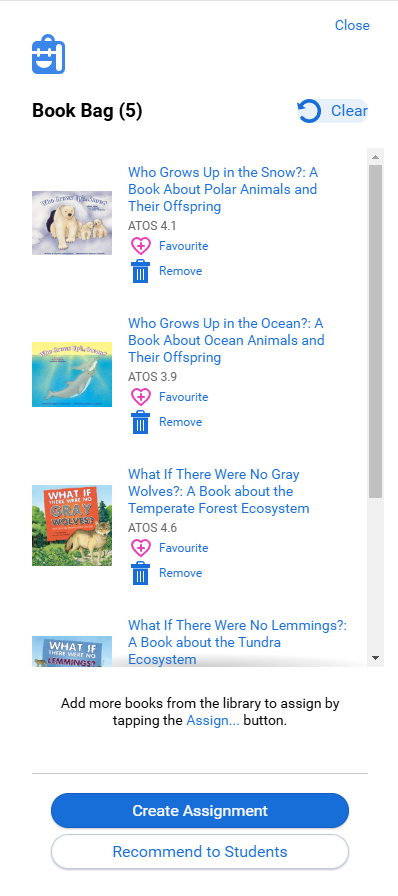This screenshot has width=398, height=896.
Task: Toggle favourite heart for Ocean book
Action: point(141,397)
